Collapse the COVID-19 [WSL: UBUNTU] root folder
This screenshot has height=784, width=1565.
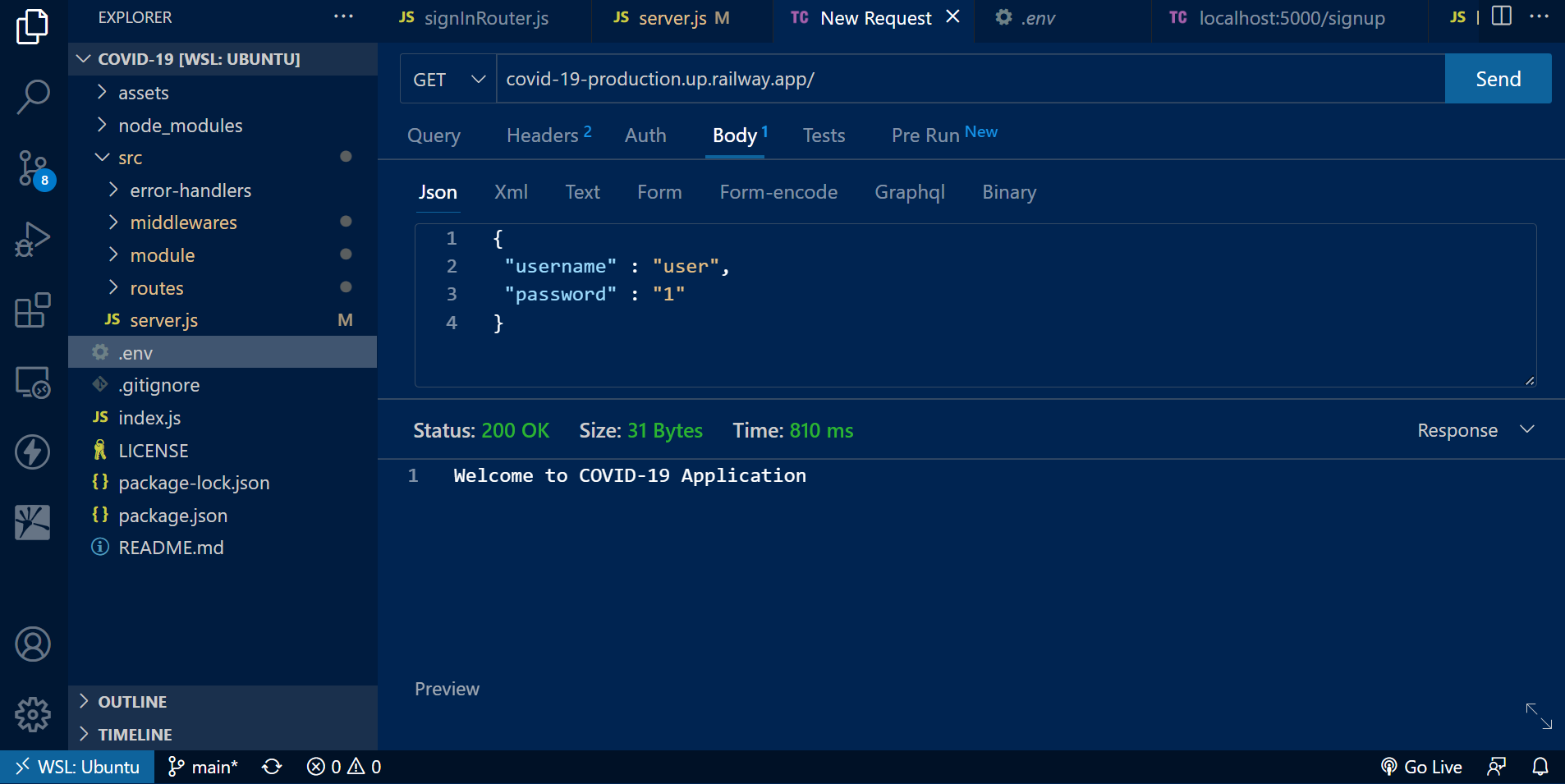coord(223,59)
